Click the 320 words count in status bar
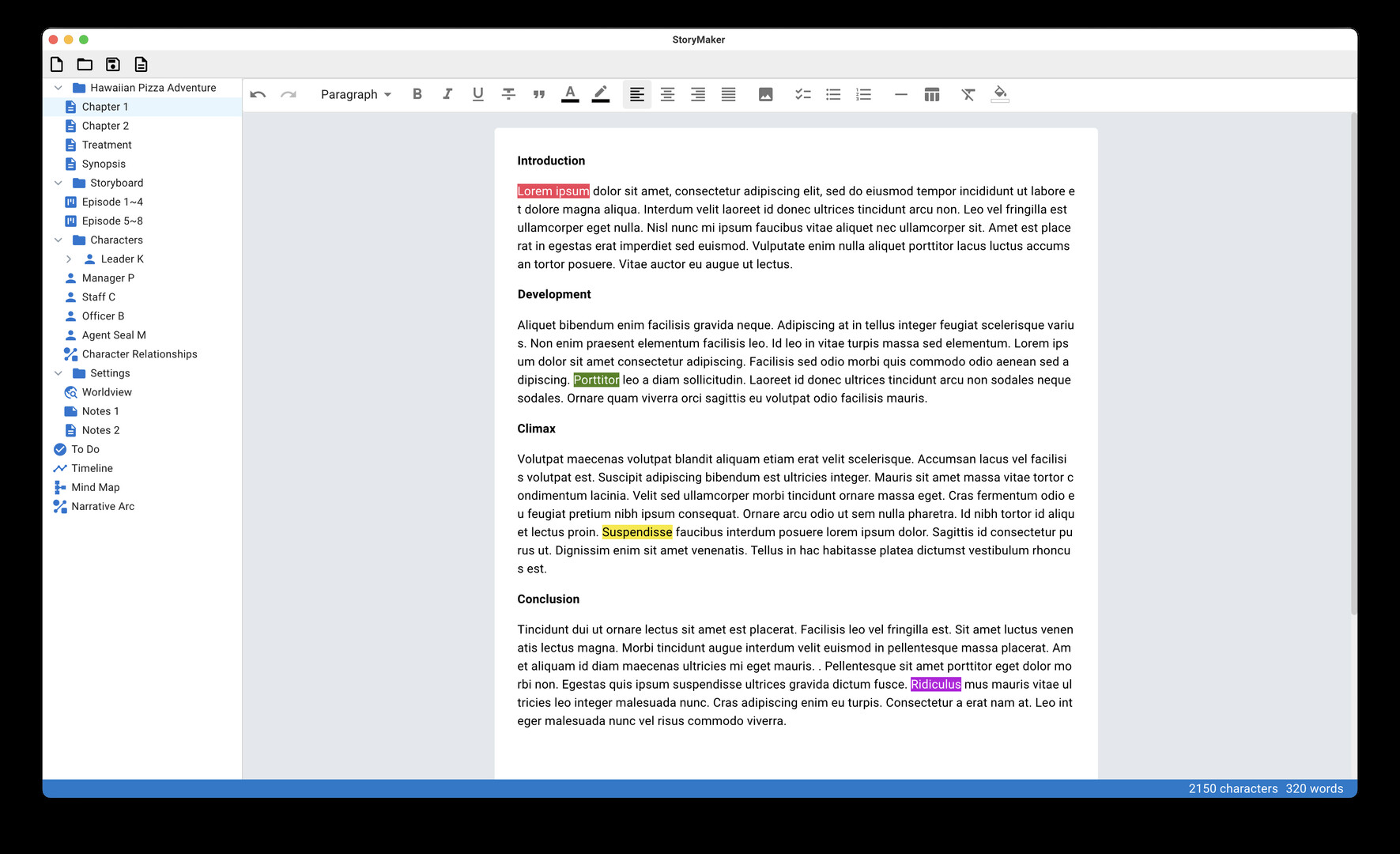This screenshot has width=1400, height=854. pyautogui.click(x=1315, y=788)
